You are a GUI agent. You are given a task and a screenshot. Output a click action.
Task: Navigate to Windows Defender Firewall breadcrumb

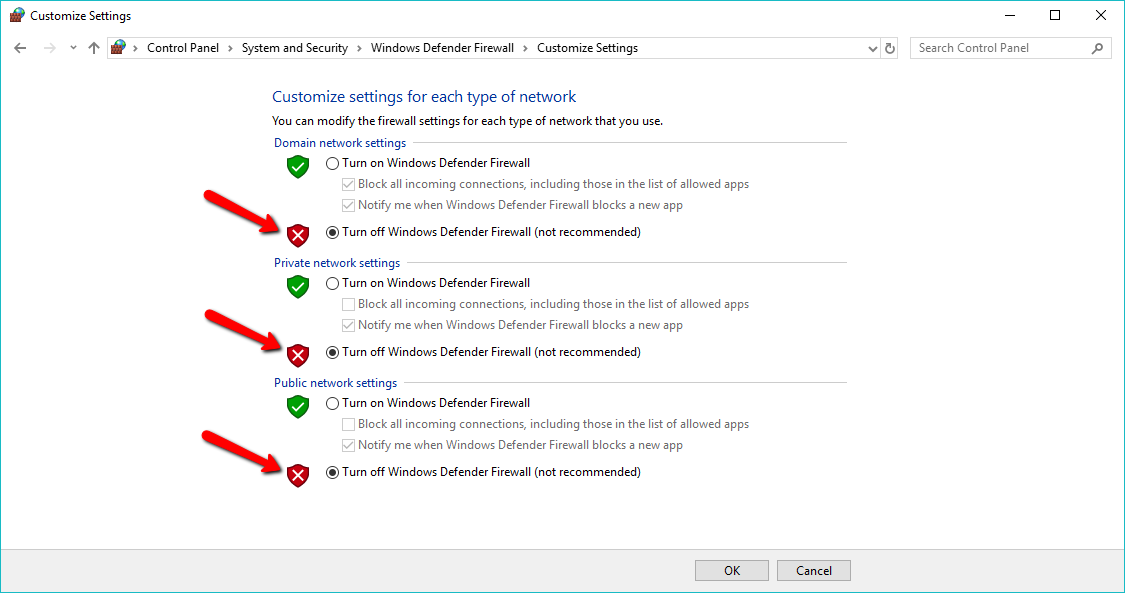point(442,48)
